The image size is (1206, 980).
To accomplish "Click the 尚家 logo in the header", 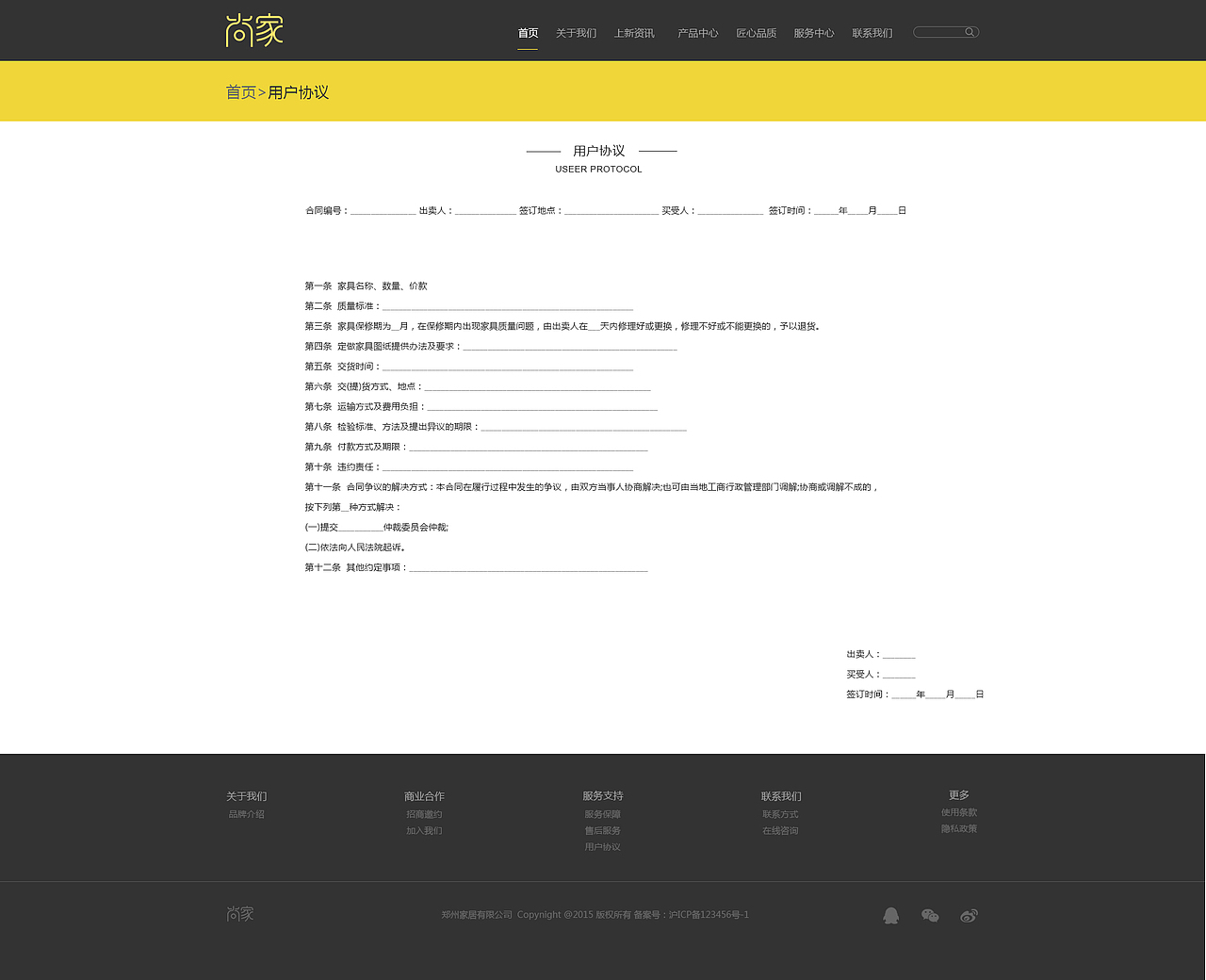I will click(x=254, y=30).
